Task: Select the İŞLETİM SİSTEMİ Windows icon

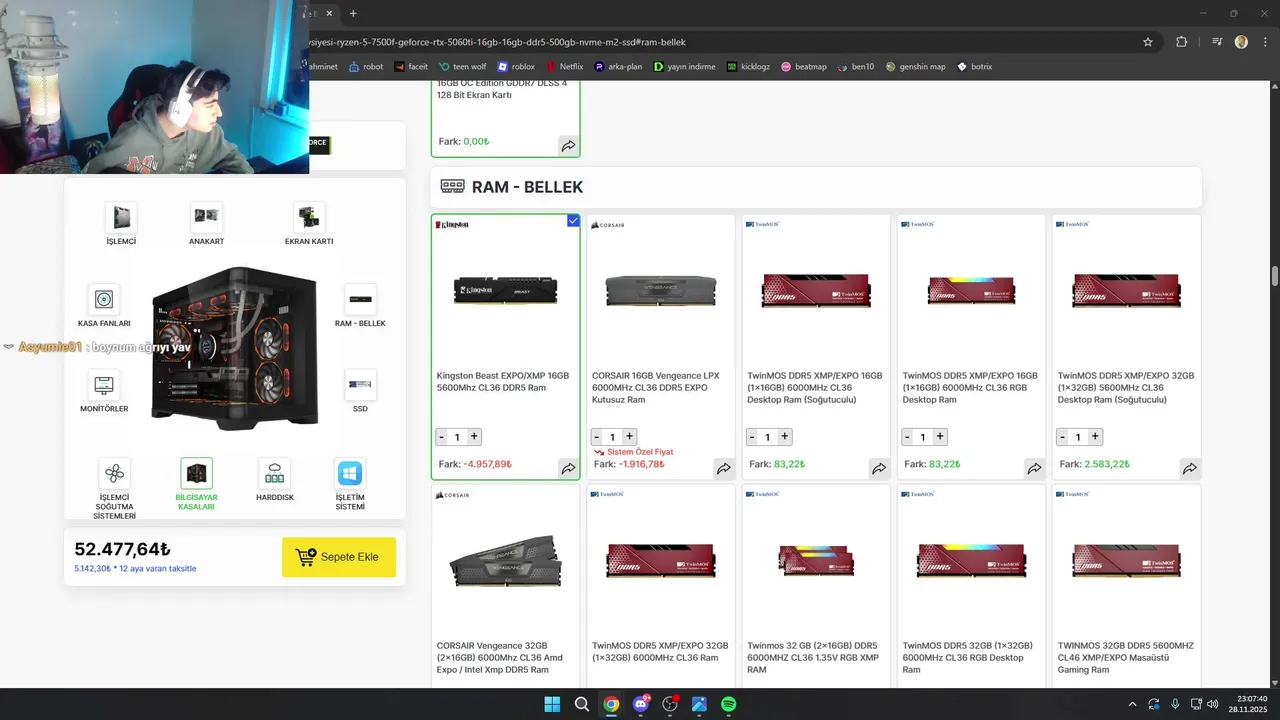Action: [350, 473]
